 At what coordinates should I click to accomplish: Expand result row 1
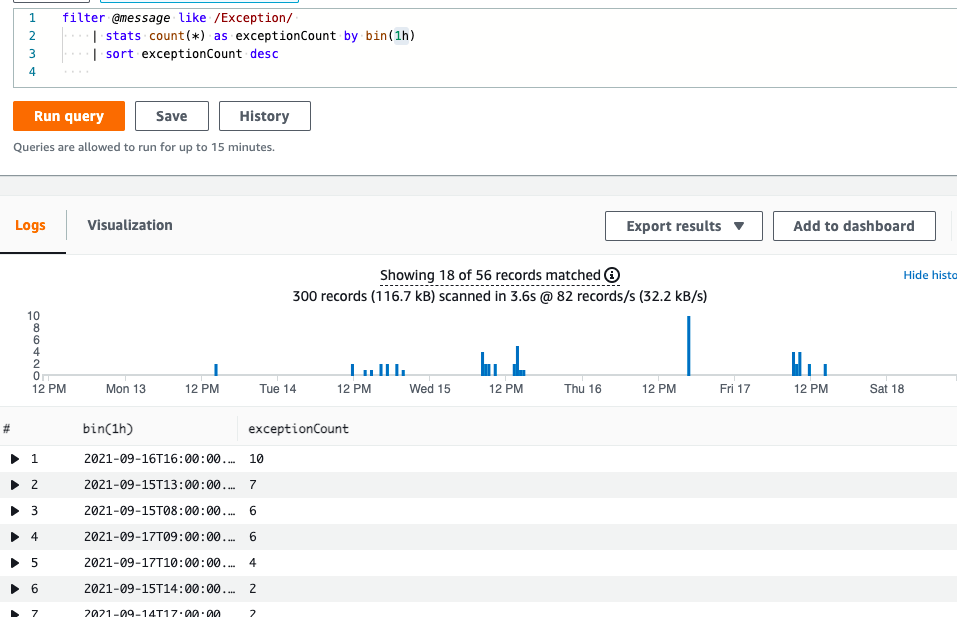point(15,459)
